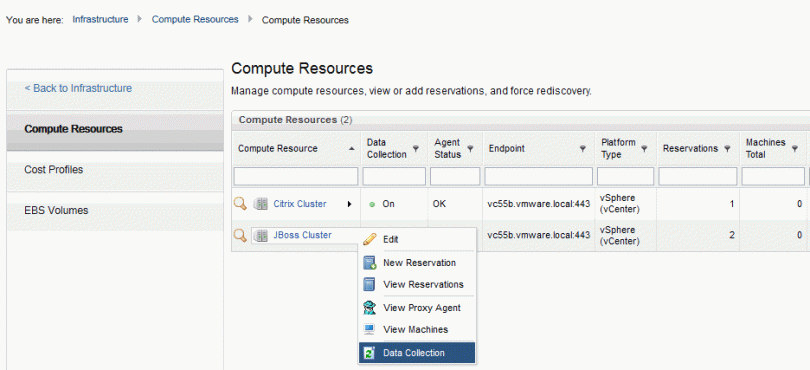Click the Endpoint filter text box
The image size is (810, 370).
tap(539, 176)
